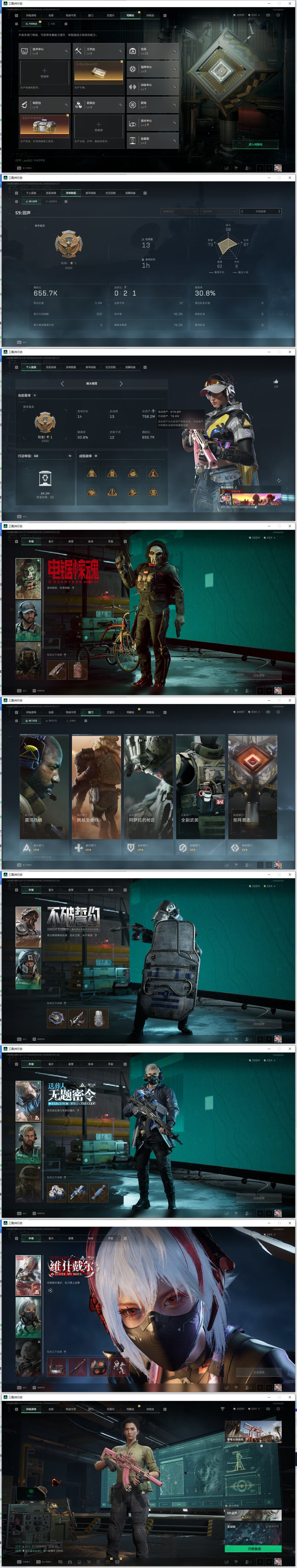Open the 详细数据 tab on the S9 stats screen
Viewport: 297px width, 1568px height.
pyautogui.click(x=71, y=193)
